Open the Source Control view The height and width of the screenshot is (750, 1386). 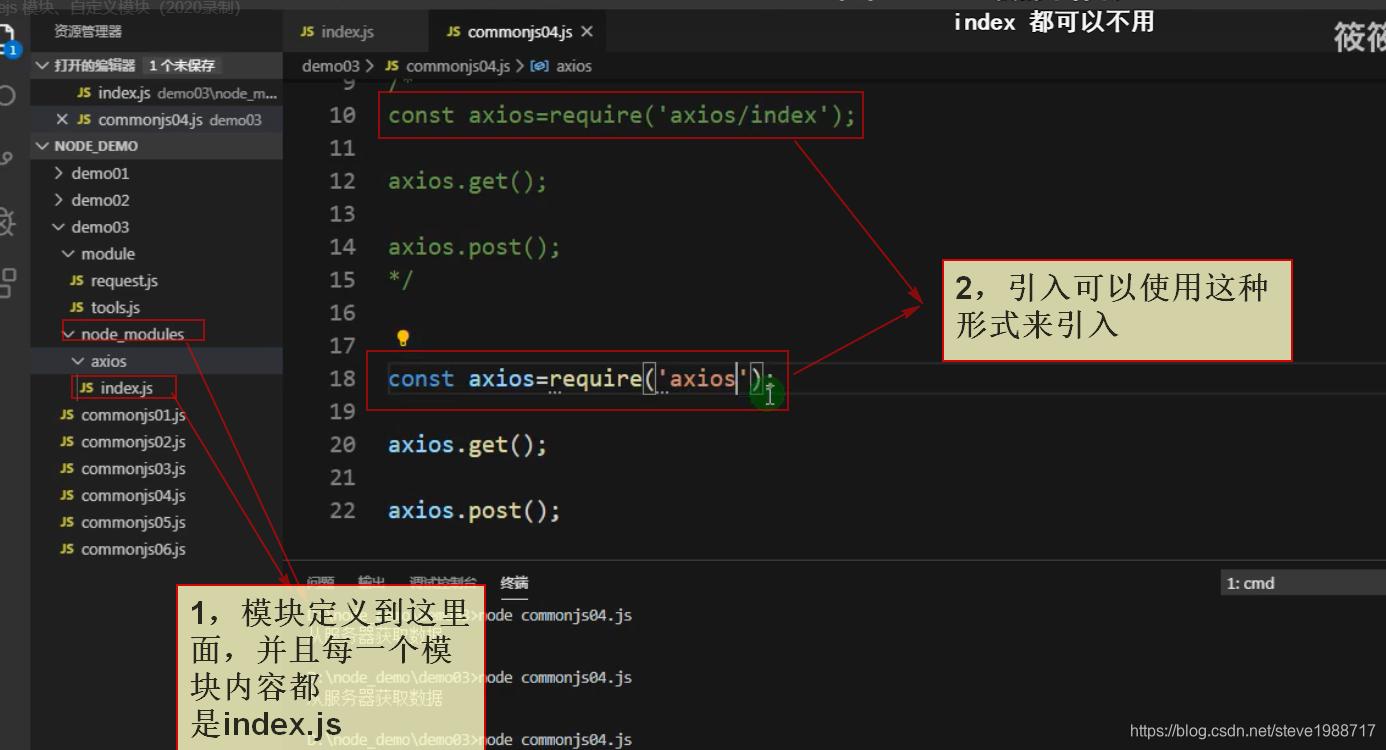[7, 158]
